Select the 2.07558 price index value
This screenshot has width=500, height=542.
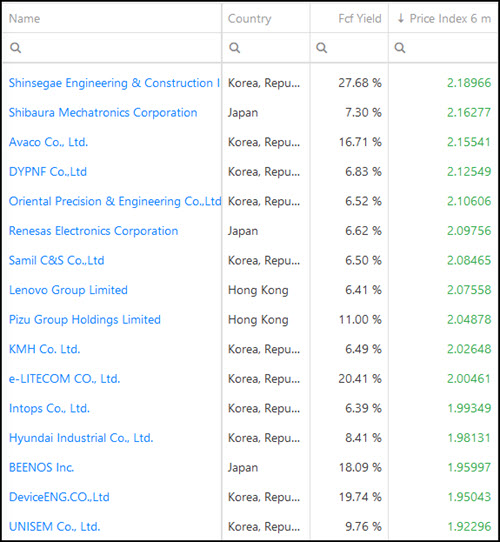[469, 290]
